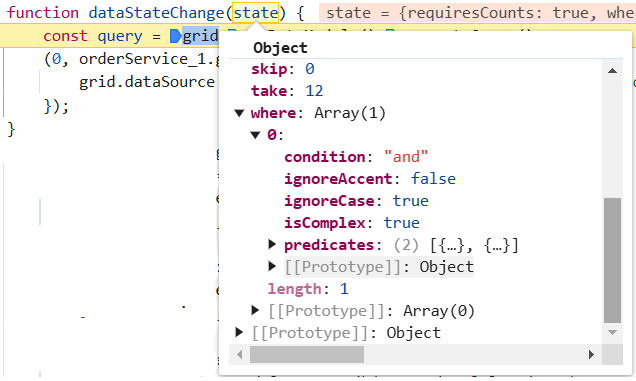This screenshot has width=636, height=381.
Task: Select the ignoreCase: true row
Action: click(x=356, y=201)
